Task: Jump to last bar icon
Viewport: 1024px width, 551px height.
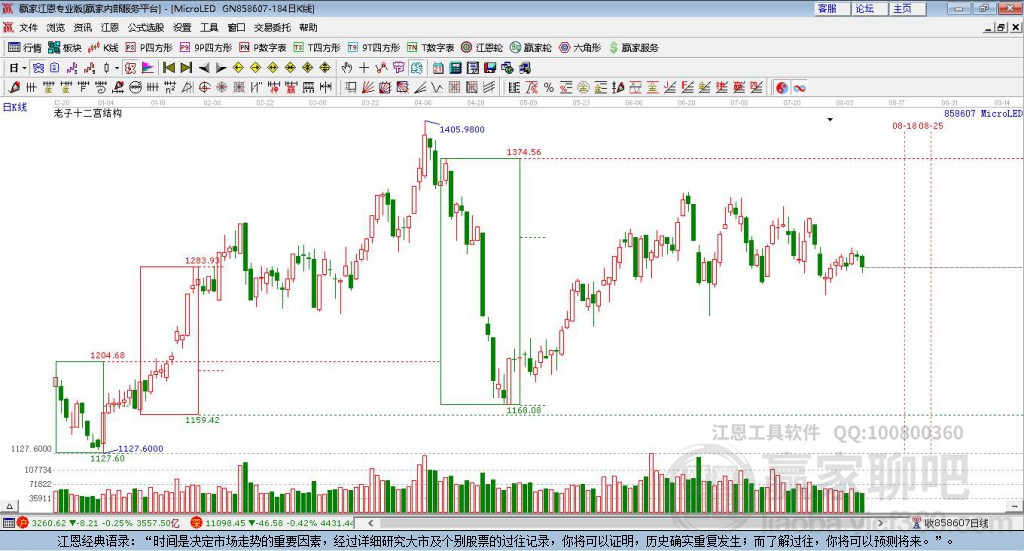Action: coord(186,68)
